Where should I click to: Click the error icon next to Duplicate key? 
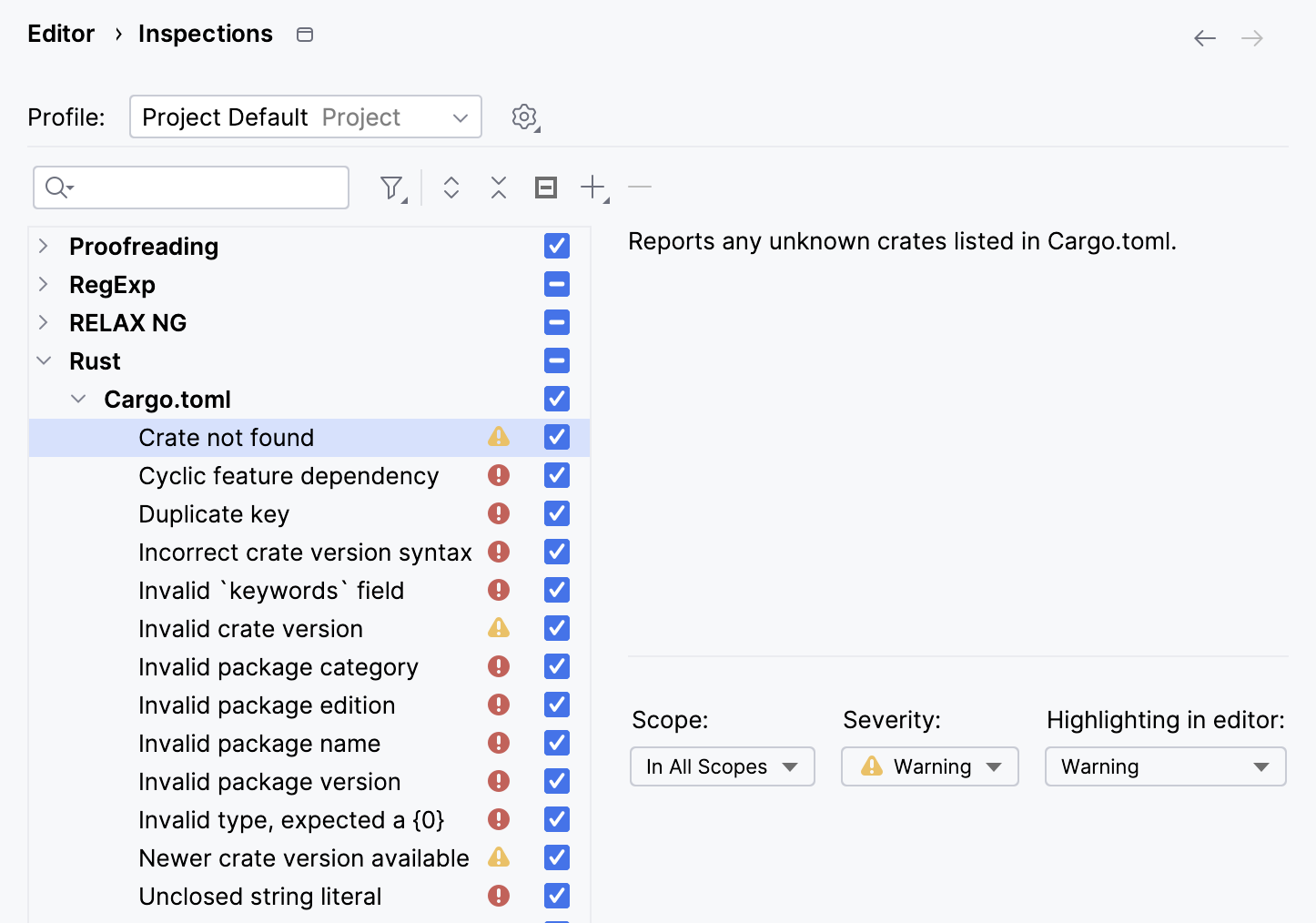tap(498, 513)
